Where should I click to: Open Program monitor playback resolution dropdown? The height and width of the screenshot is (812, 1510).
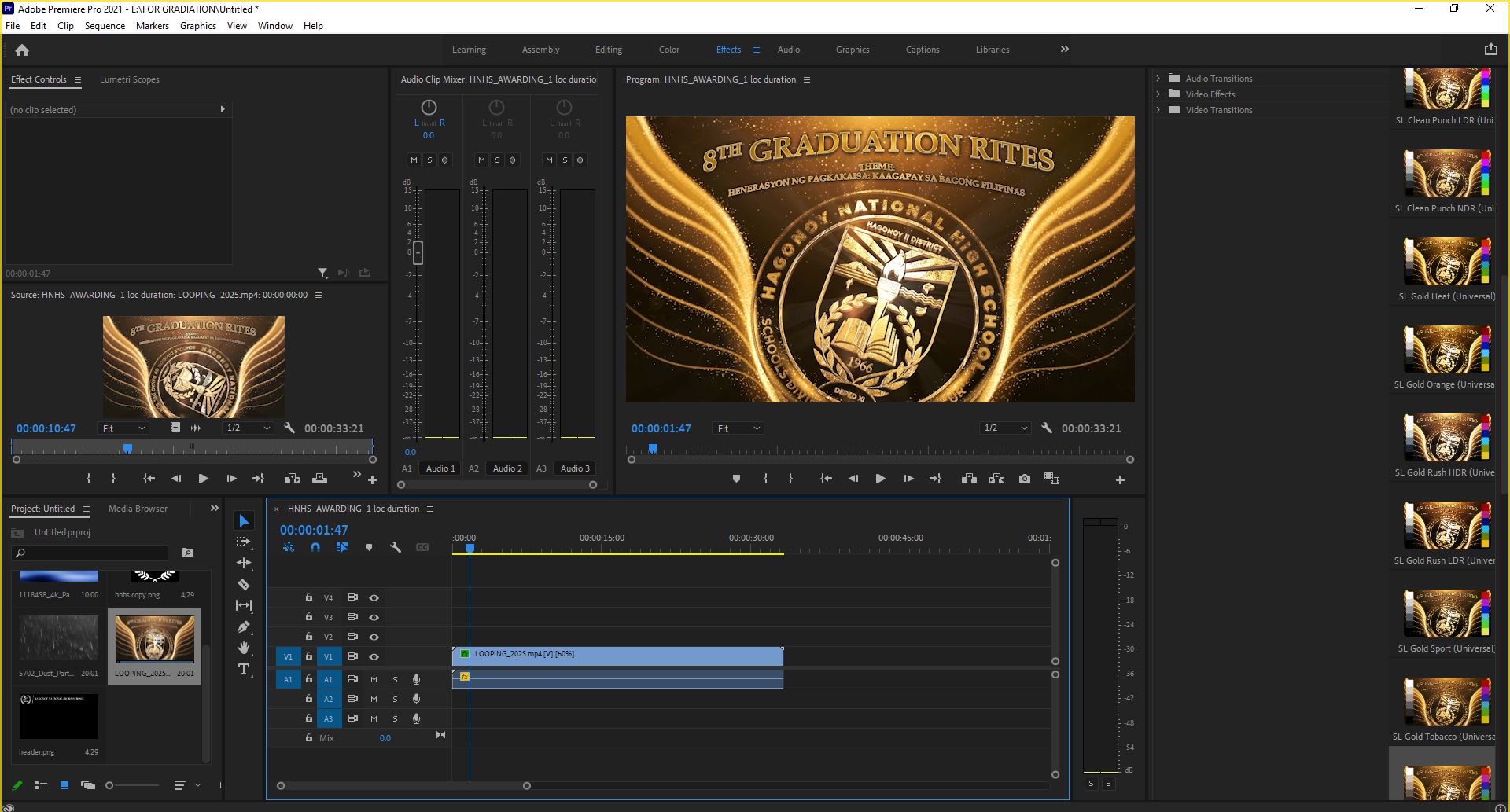pos(1005,428)
